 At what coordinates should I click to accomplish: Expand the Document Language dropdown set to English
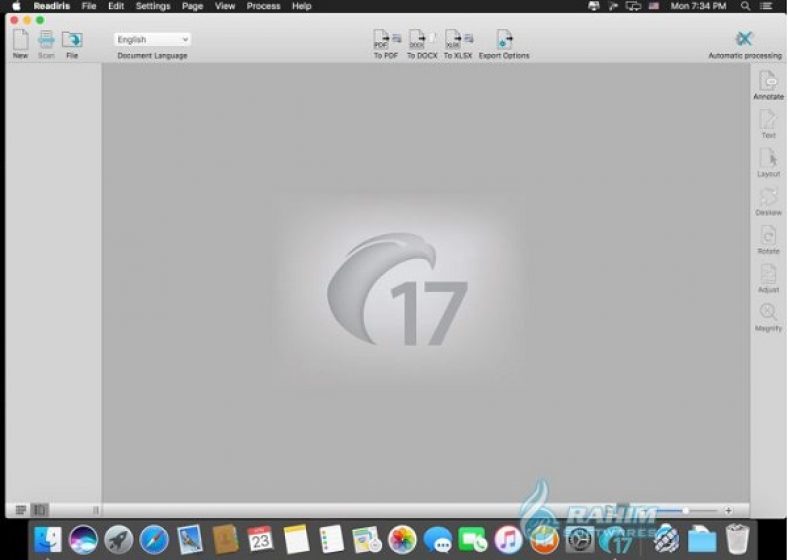[152, 39]
